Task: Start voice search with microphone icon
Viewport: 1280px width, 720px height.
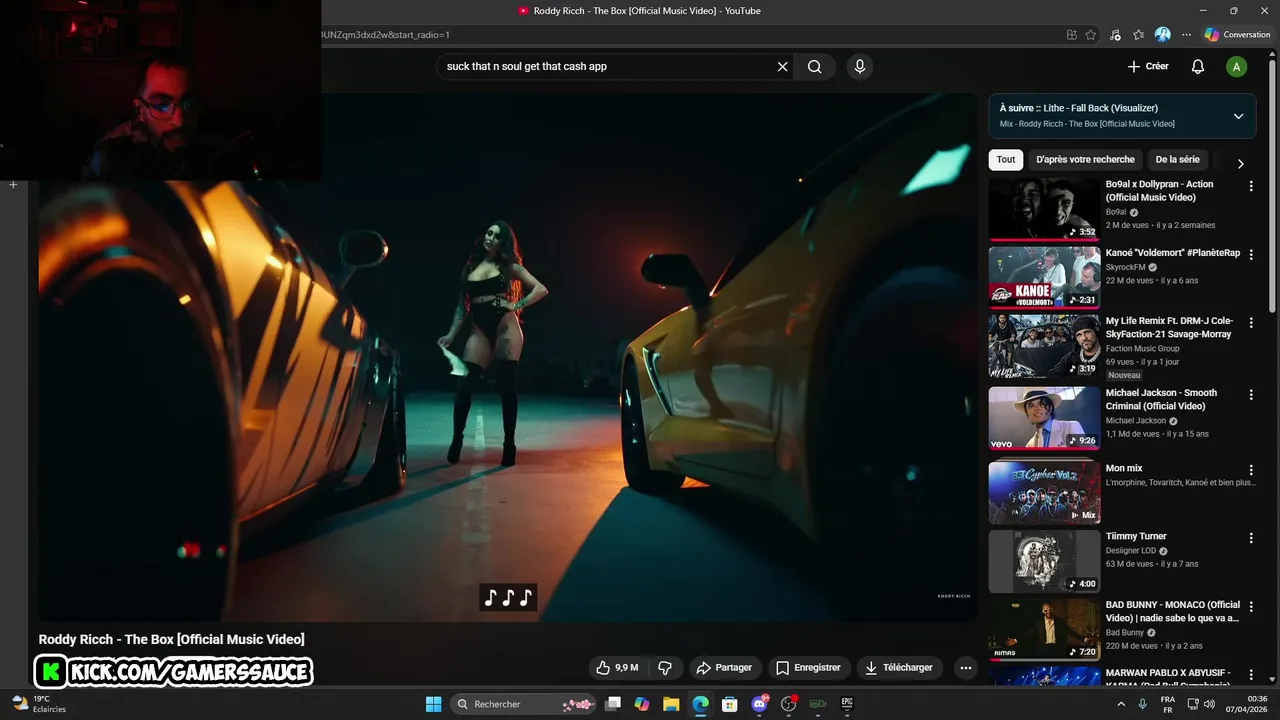Action: 859,67
